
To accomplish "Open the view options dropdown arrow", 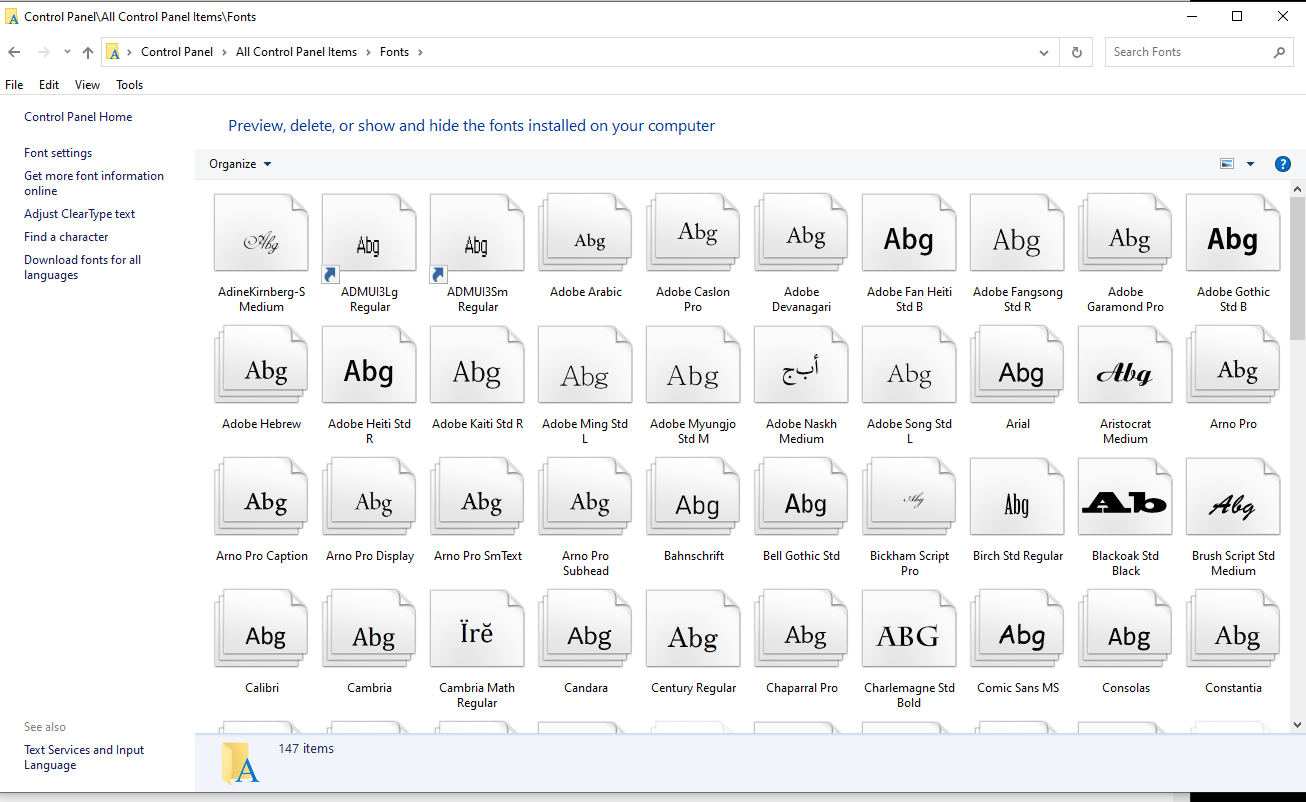I will 1250,162.
